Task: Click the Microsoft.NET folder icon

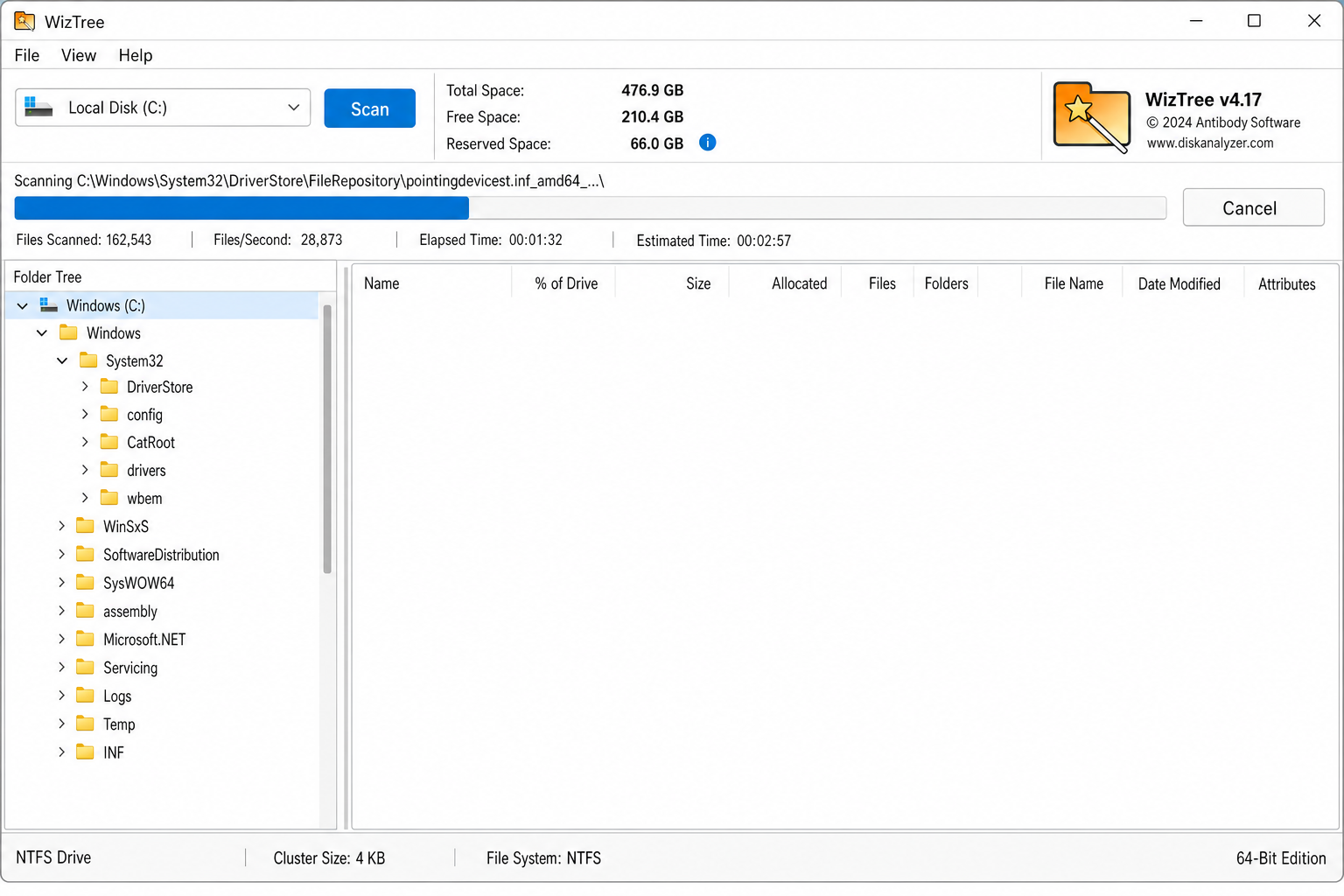Action: pos(85,639)
